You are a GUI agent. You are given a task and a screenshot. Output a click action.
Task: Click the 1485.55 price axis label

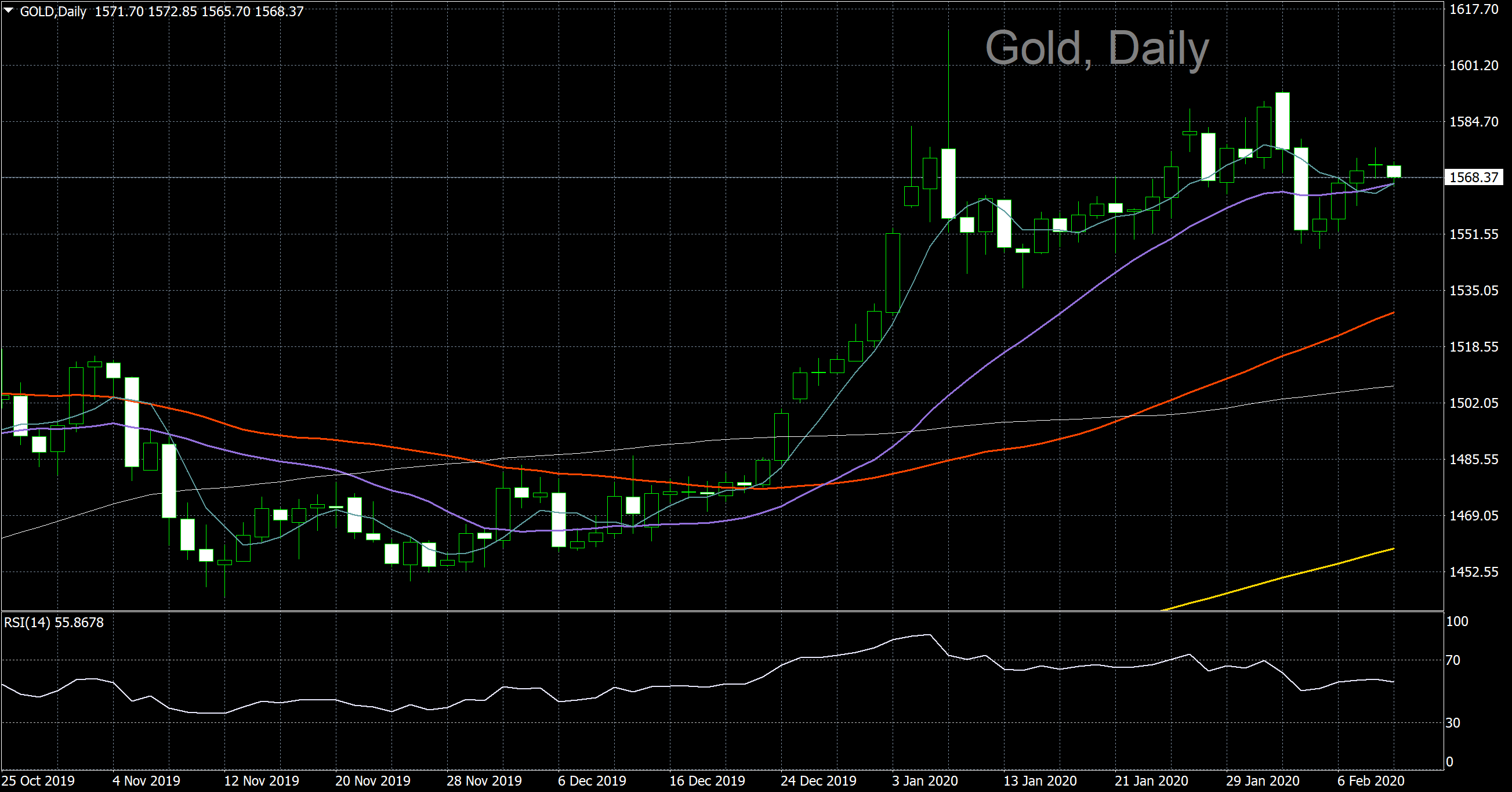point(1474,459)
